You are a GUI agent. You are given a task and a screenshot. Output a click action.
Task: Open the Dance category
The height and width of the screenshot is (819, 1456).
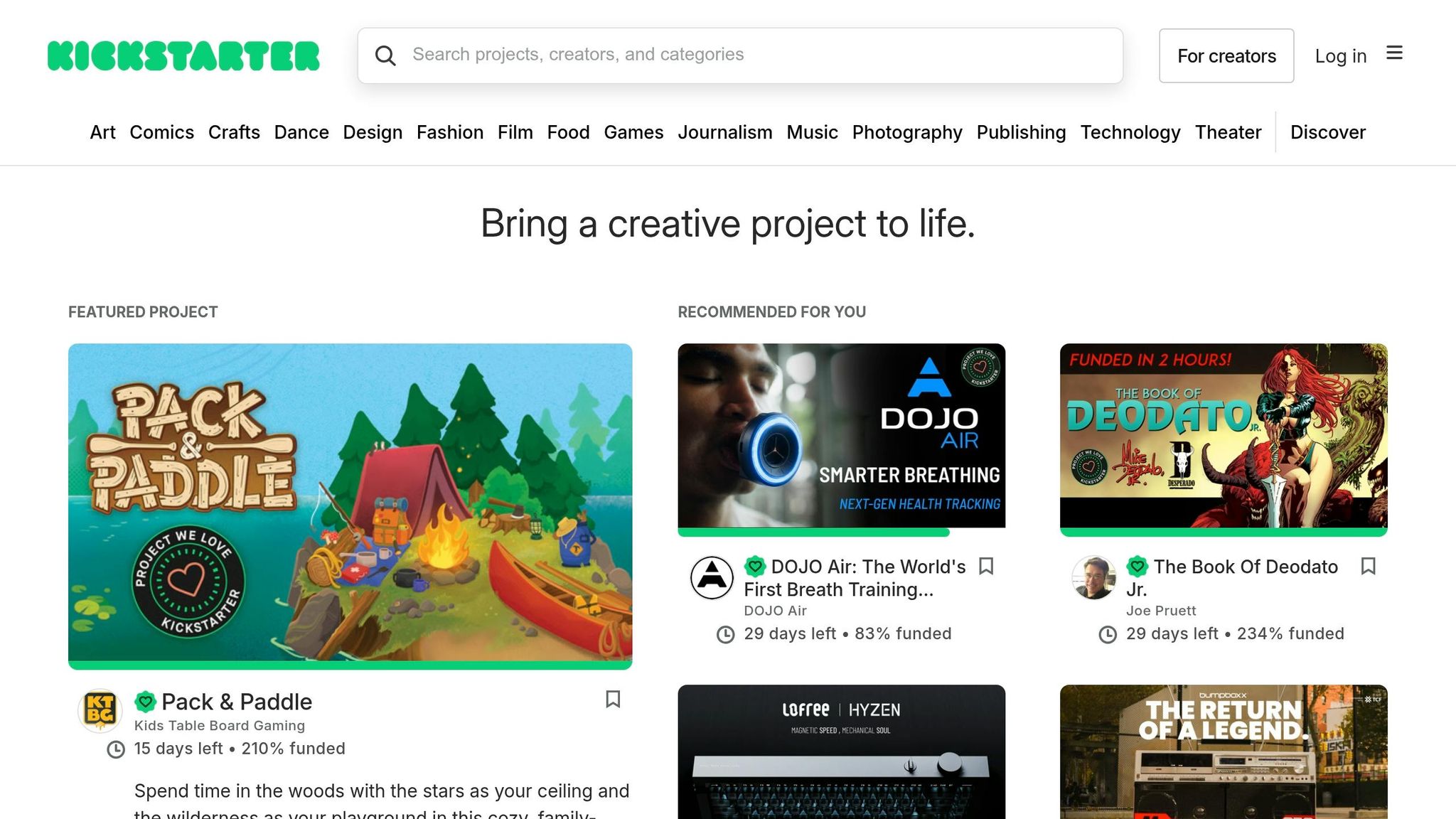[301, 132]
